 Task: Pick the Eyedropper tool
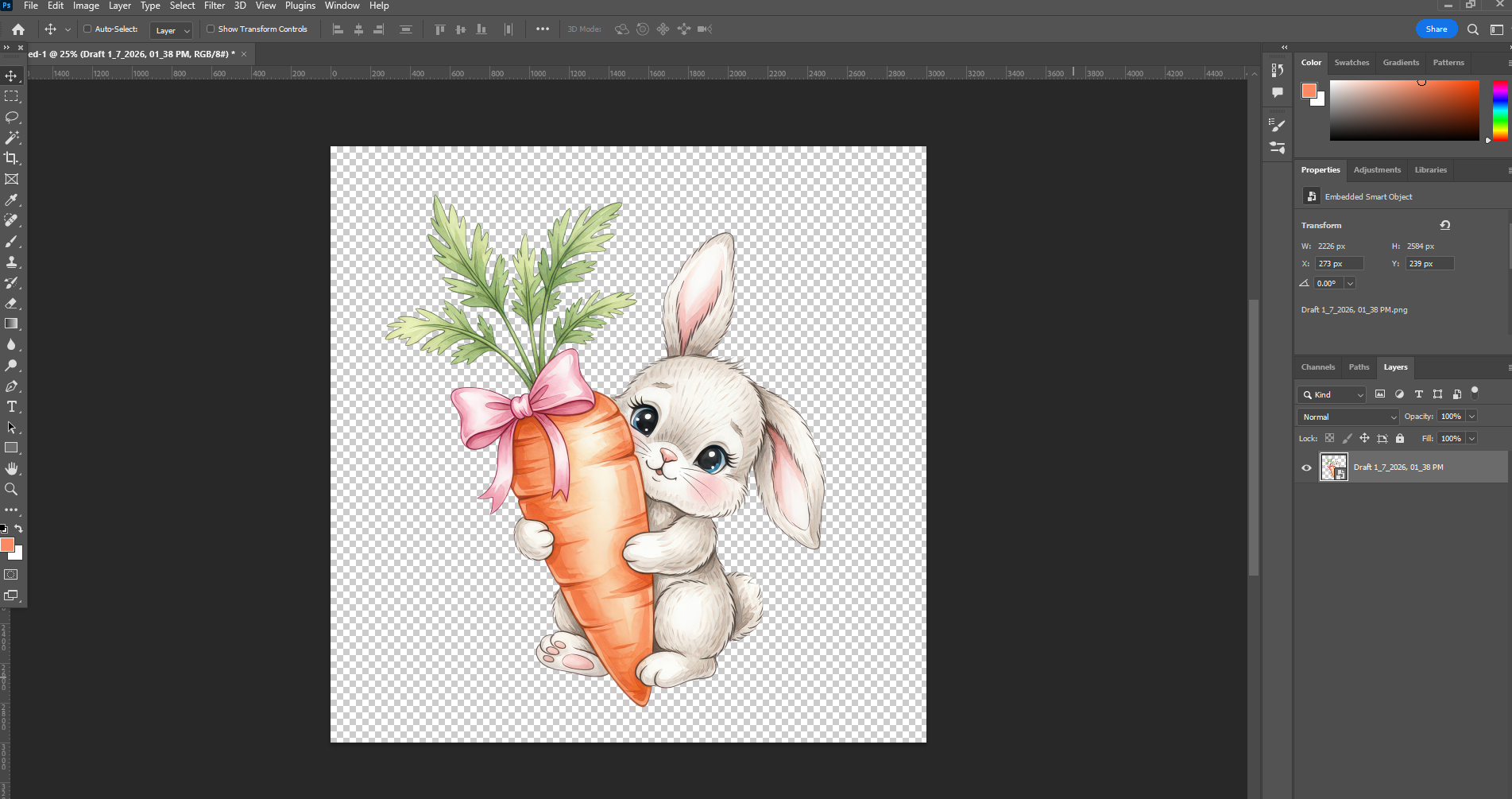point(11,200)
